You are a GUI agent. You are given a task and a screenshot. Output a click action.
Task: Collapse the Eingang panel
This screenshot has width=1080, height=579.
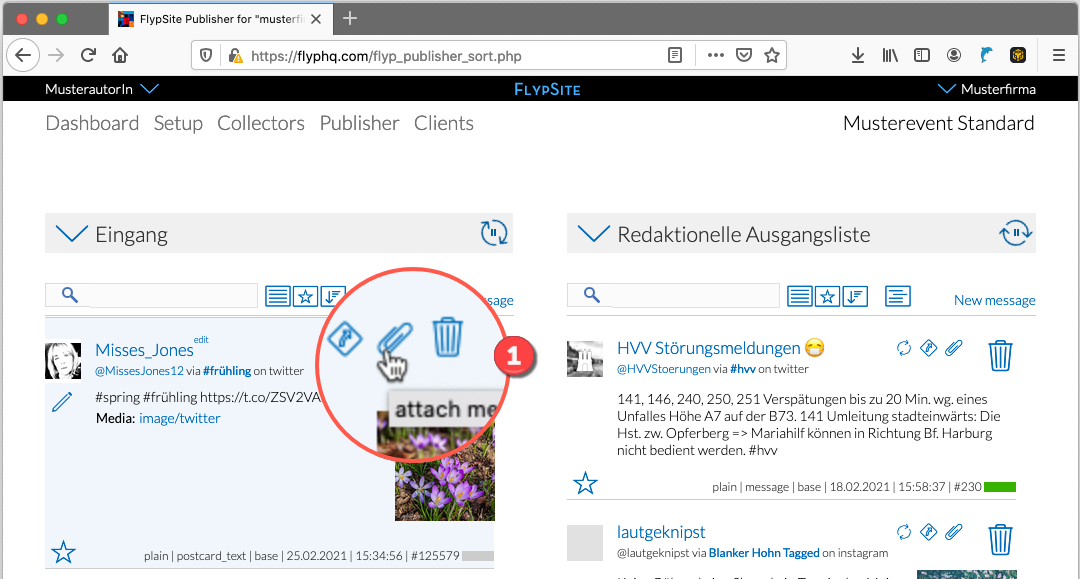(x=72, y=234)
